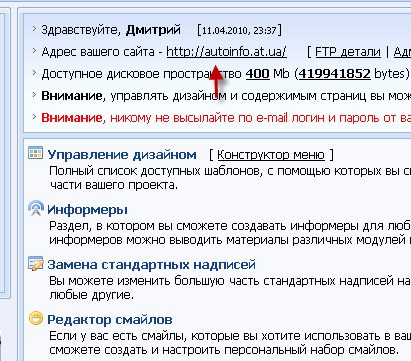Click the Информеры antenna icon

pyautogui.click(x=36, y=208)
